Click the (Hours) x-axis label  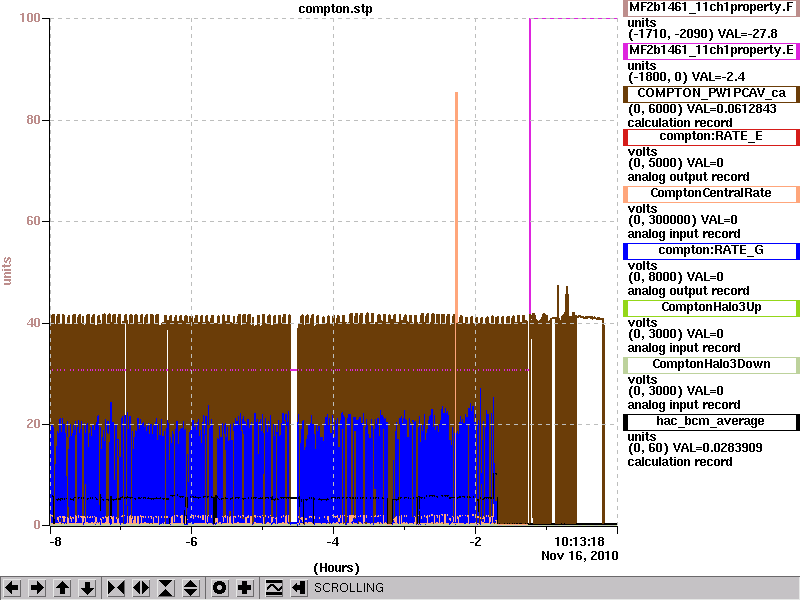pyautogui.click(x=336, y=568)
